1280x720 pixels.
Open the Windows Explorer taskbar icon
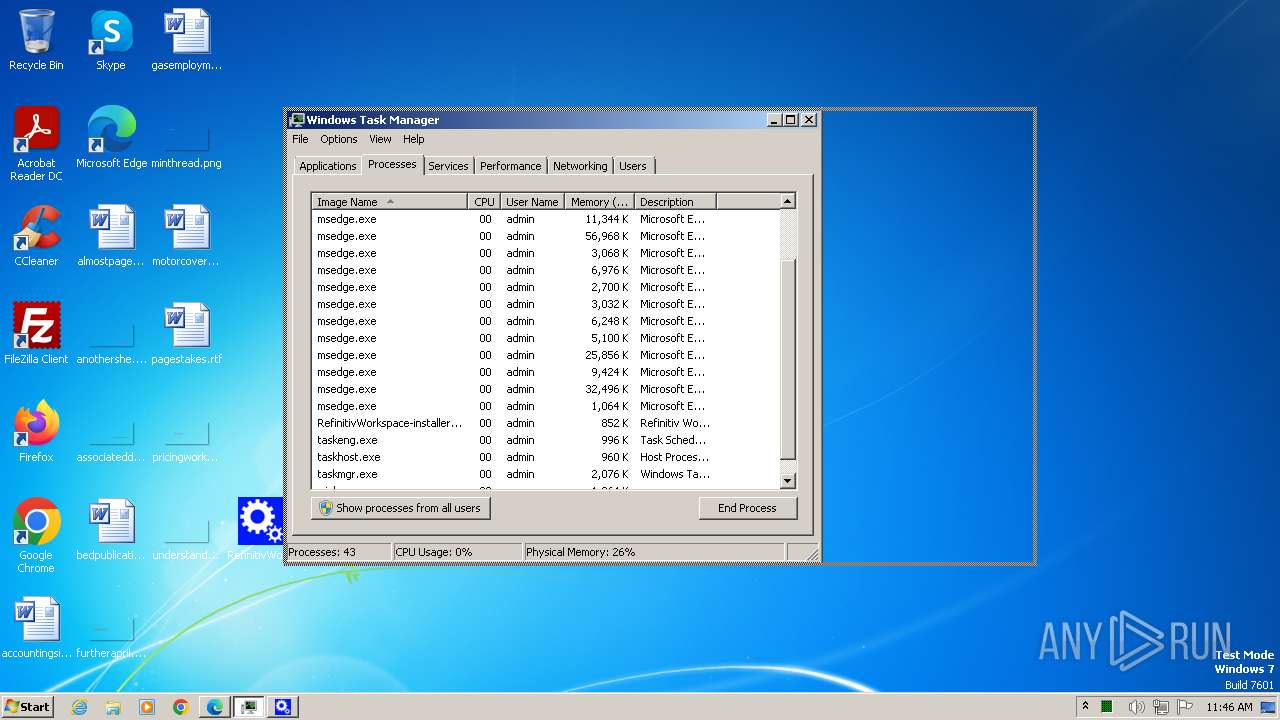point(113,707)
